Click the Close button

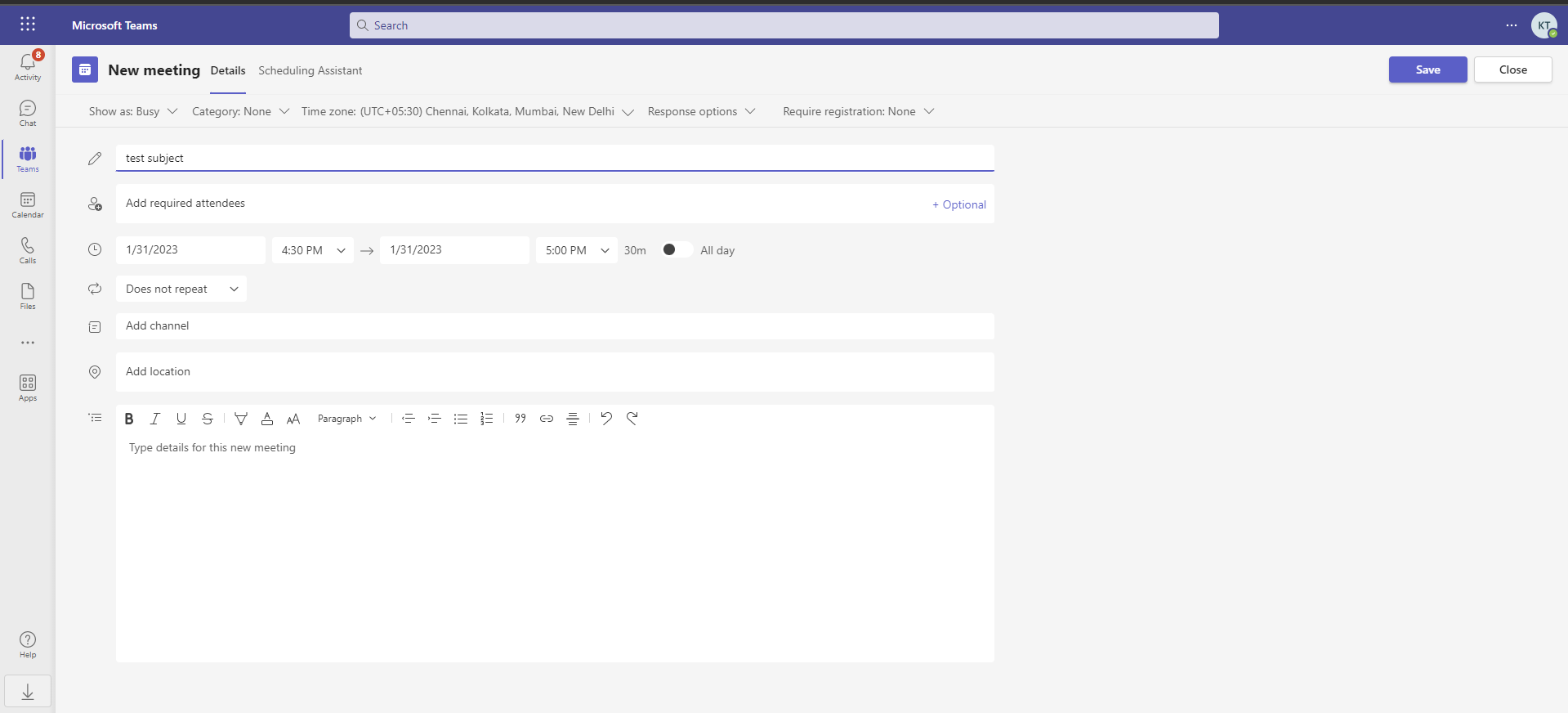1513,70
